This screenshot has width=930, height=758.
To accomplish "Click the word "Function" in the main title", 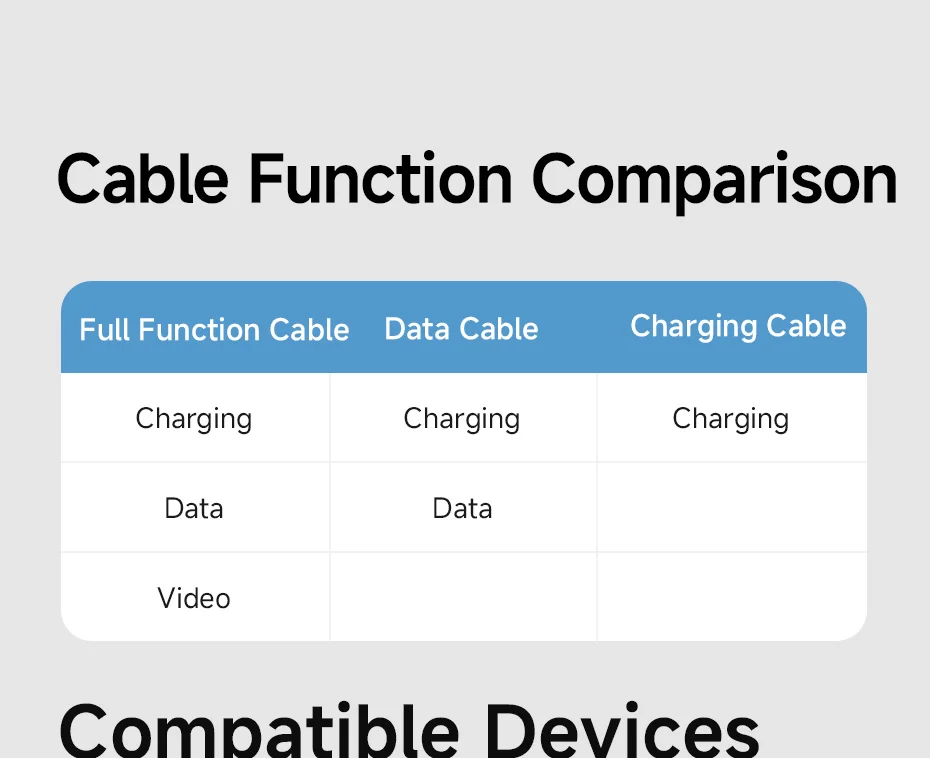I will point(380,181).
